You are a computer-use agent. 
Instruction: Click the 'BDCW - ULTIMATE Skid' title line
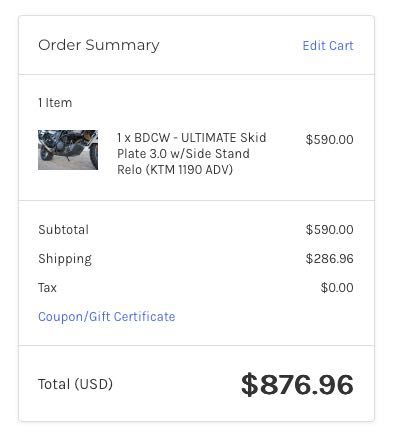(200, 138)
